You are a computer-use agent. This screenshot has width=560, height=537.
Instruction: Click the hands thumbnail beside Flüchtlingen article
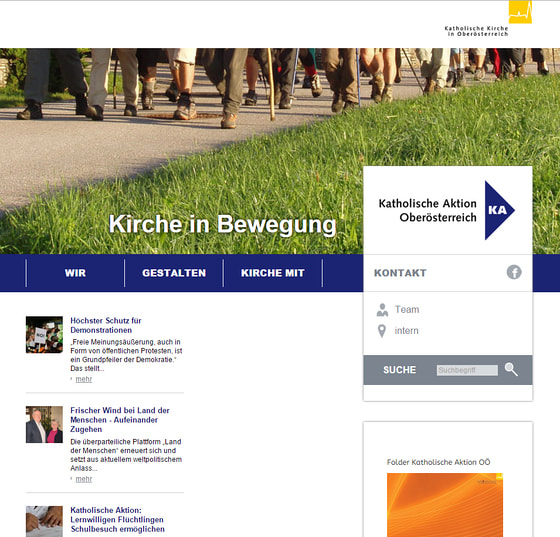44,521
